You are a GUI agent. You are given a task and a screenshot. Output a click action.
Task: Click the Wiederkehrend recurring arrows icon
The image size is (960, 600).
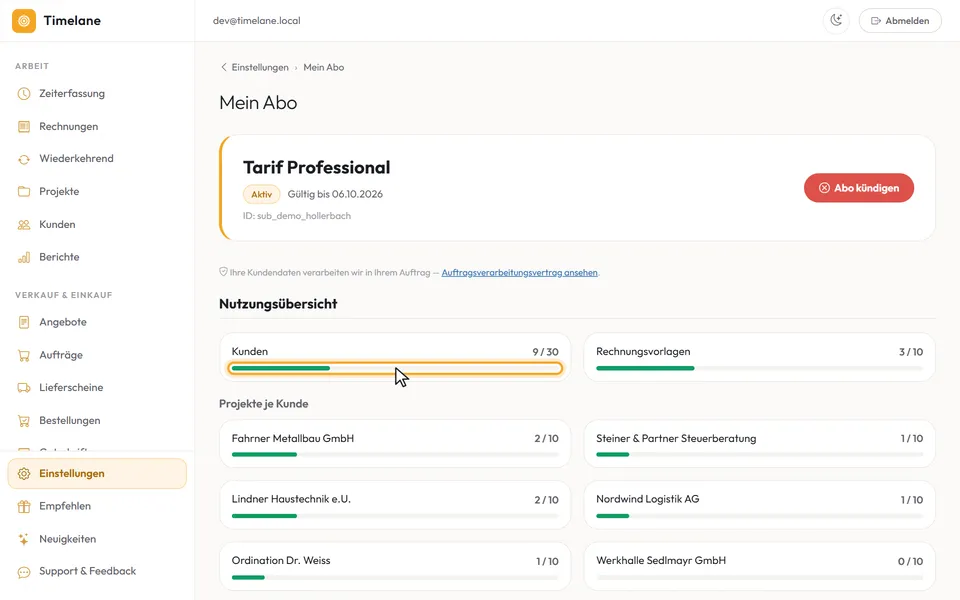[24, 159]
